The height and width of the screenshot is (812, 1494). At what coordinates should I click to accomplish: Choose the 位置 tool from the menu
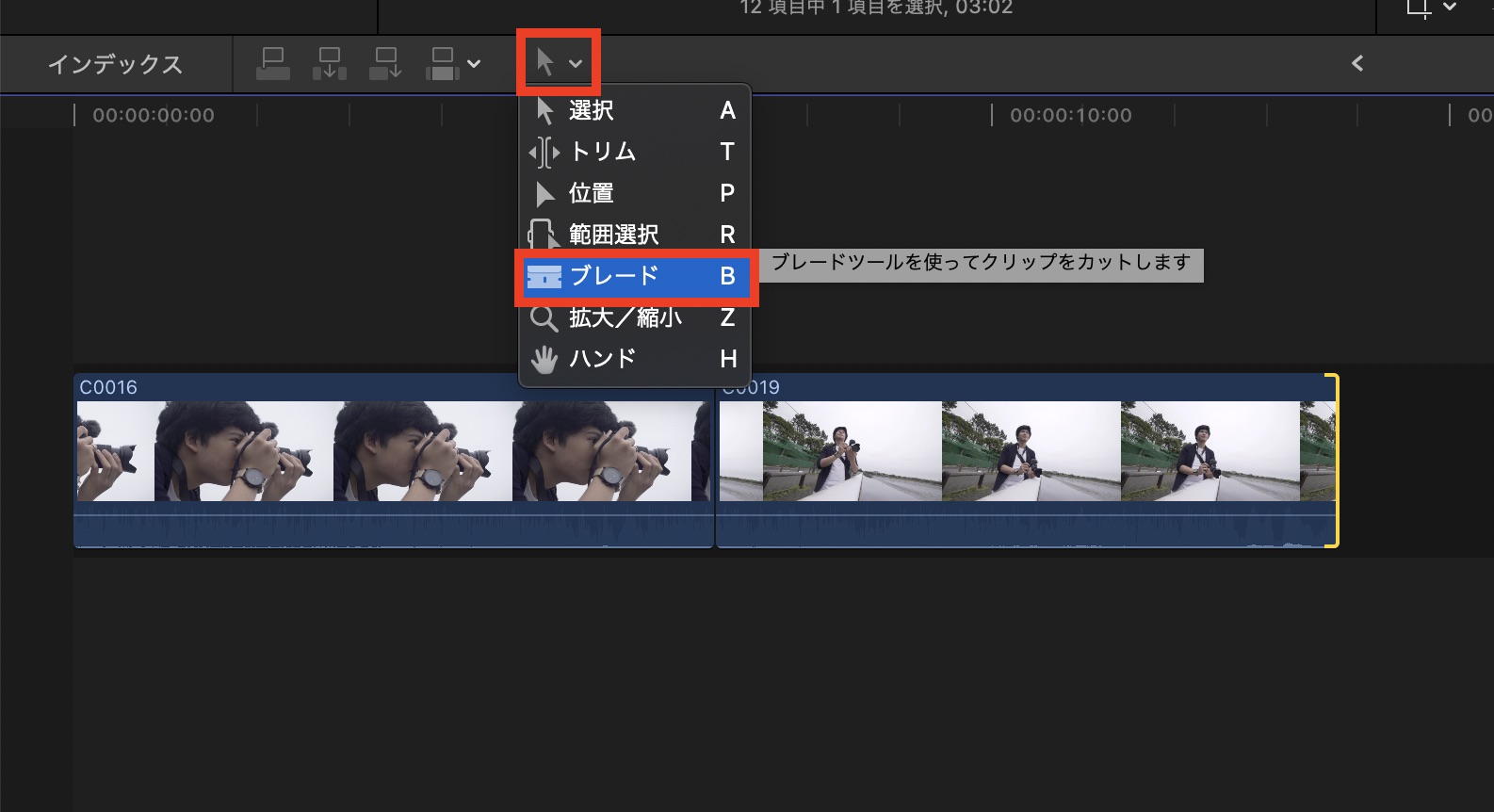pyautogui.click(x=634, y=193)
